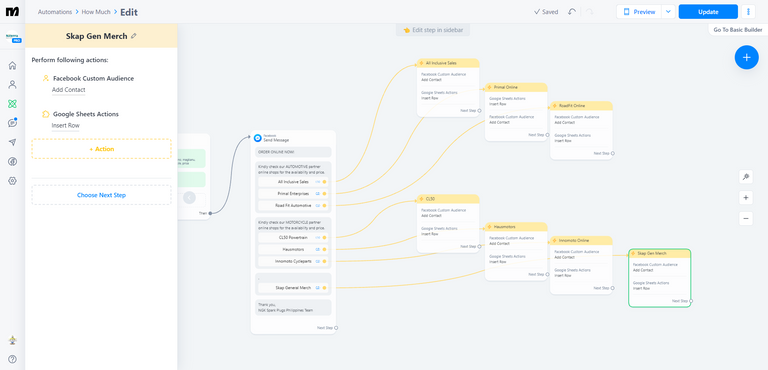Open the Ads dollar-sign icon in the sidebar
Screen dimensions: 768x370
tap(12, 161)
